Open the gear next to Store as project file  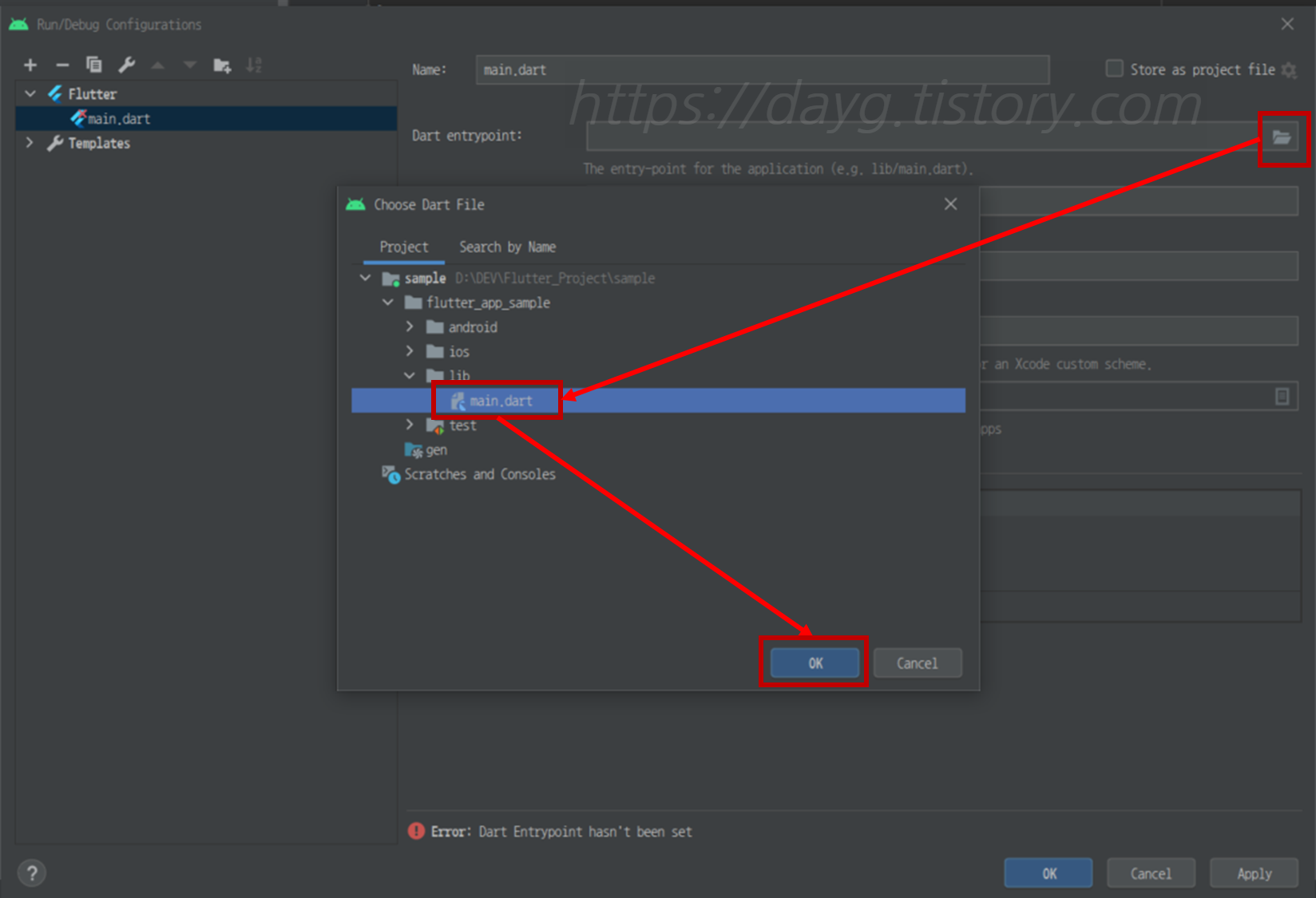point(1289,70)
